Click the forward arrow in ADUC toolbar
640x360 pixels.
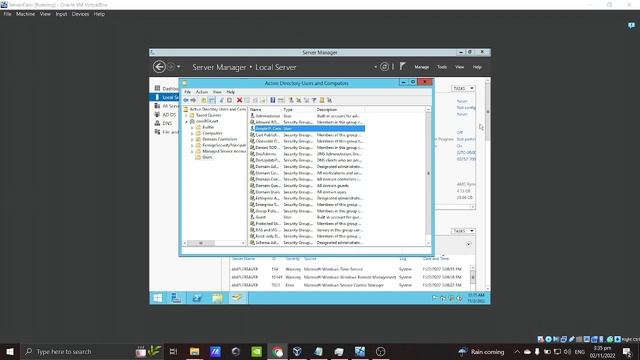point(193,100)
